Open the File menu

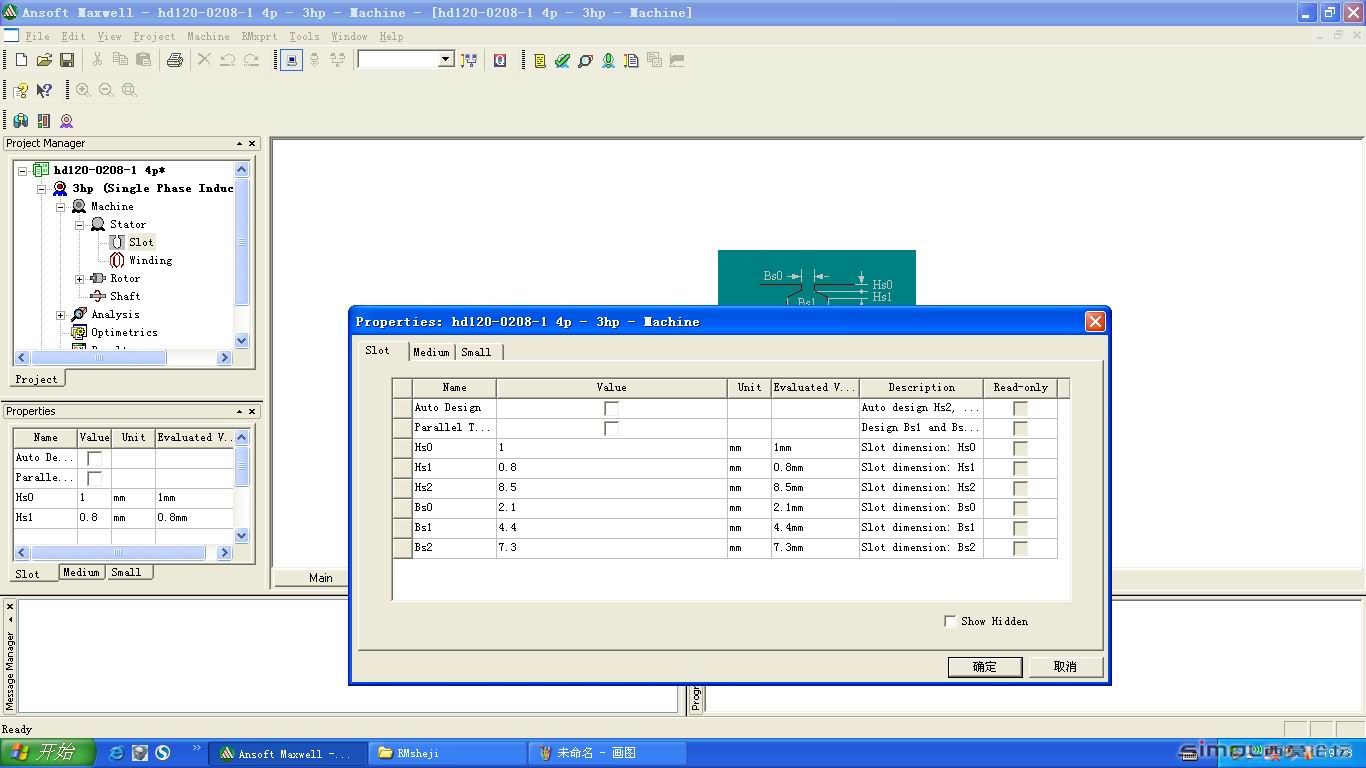coord(37,36)
